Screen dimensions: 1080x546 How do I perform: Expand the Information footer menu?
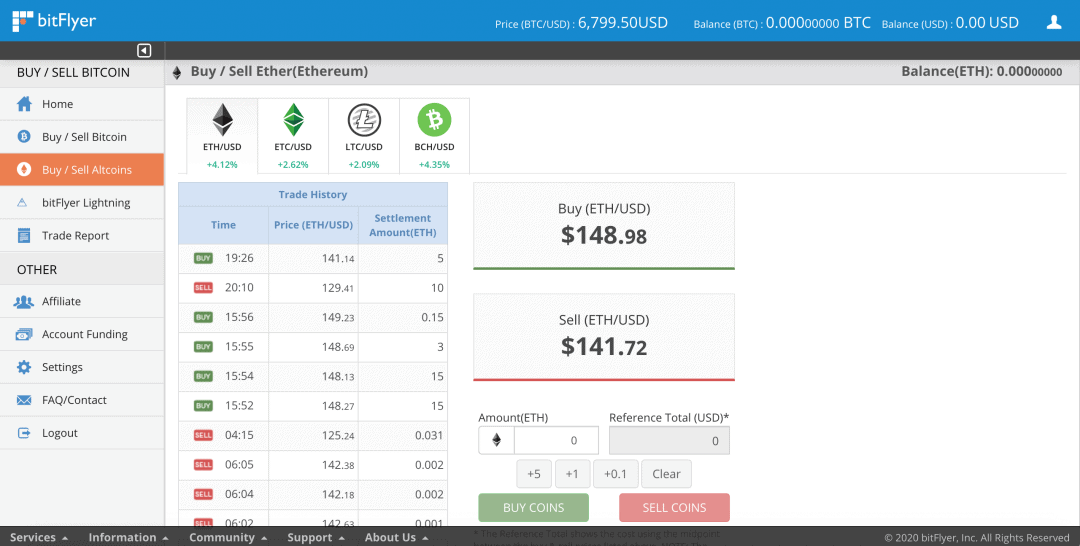[128, 537]
